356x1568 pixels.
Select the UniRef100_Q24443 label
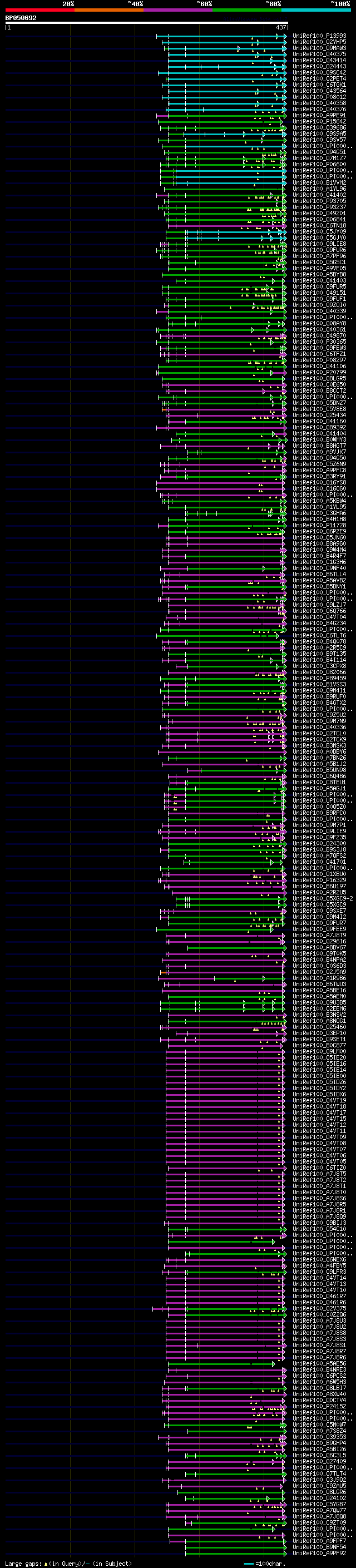[319, 66]
